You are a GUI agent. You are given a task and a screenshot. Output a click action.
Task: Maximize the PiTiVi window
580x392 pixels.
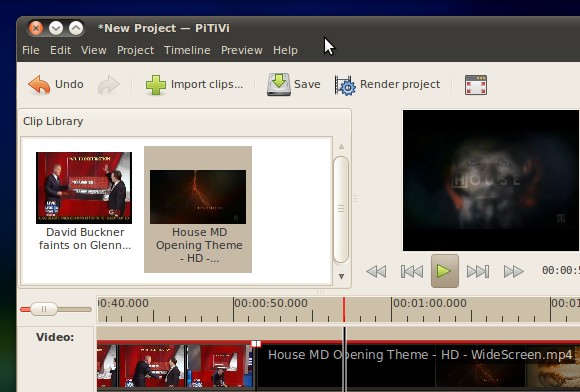(x=76, y=28)
